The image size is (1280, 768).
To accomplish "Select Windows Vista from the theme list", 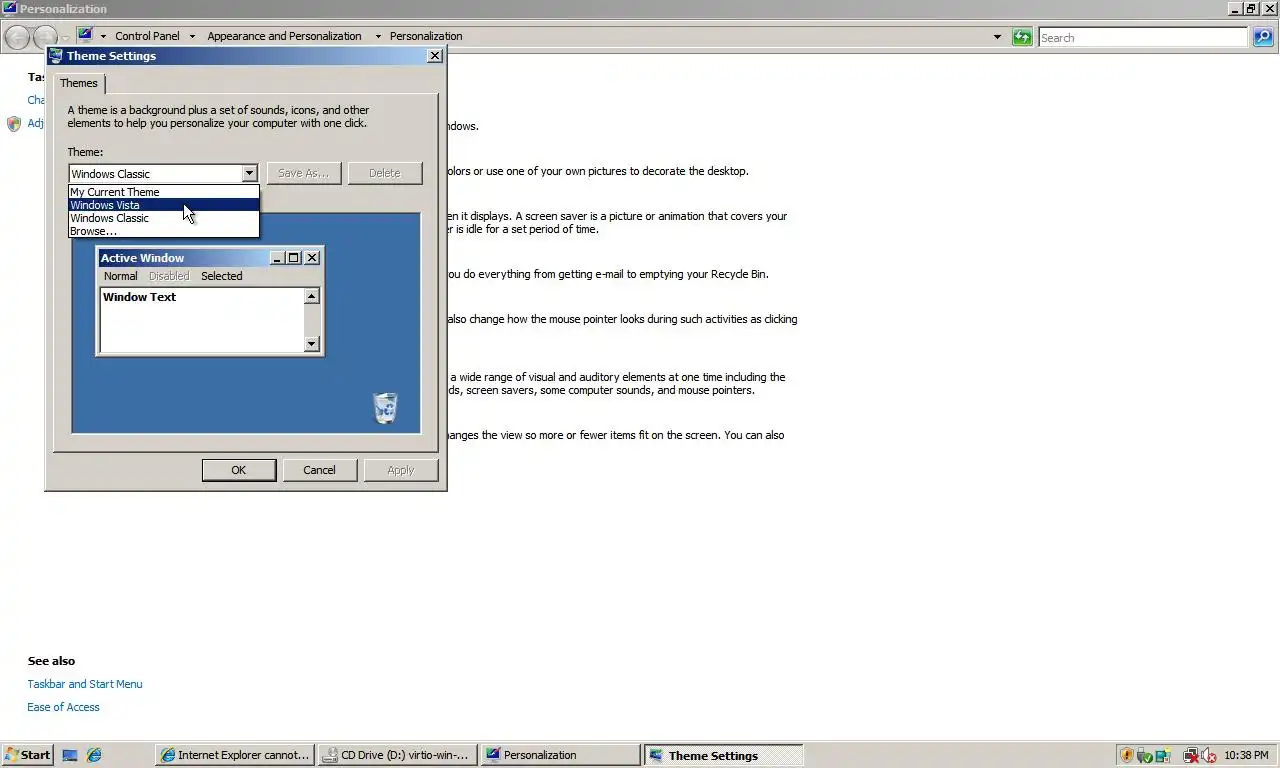I will (x=163, y=205).
